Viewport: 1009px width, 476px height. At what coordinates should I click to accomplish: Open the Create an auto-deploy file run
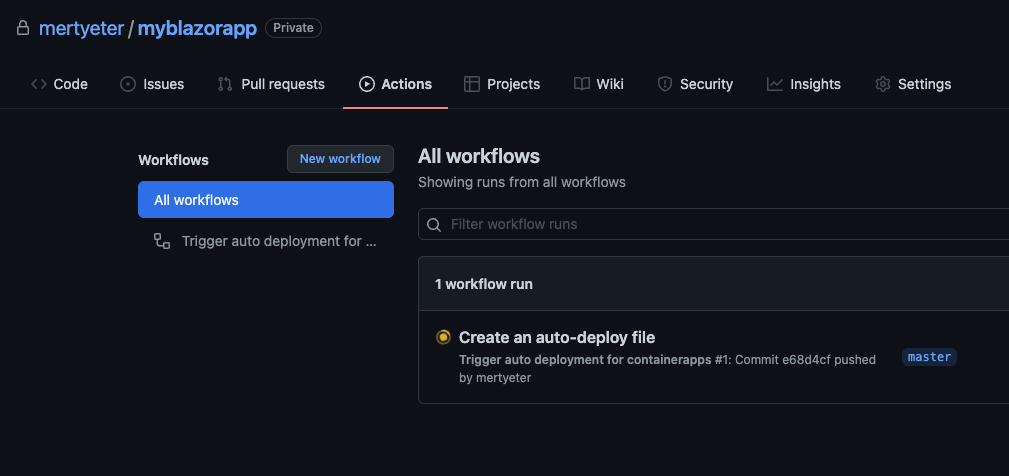(x=557, y=337)
